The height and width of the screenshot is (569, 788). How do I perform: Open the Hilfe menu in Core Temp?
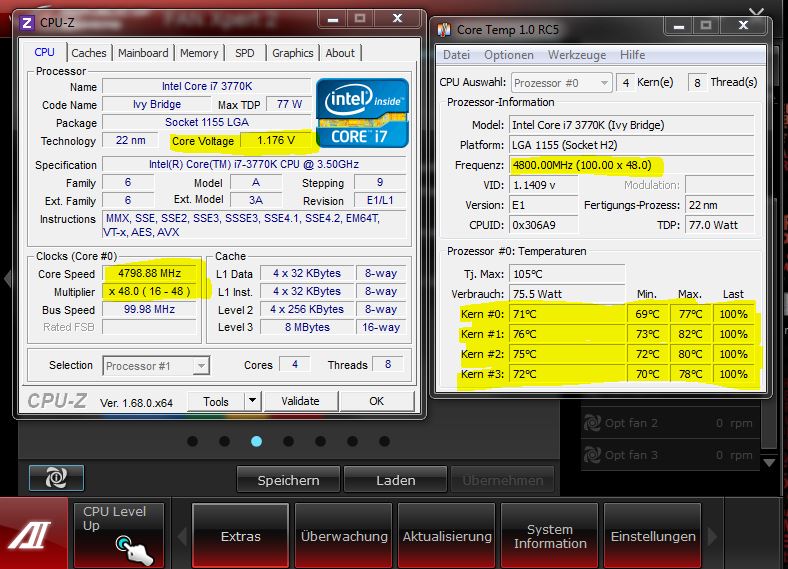click(632, 55)
